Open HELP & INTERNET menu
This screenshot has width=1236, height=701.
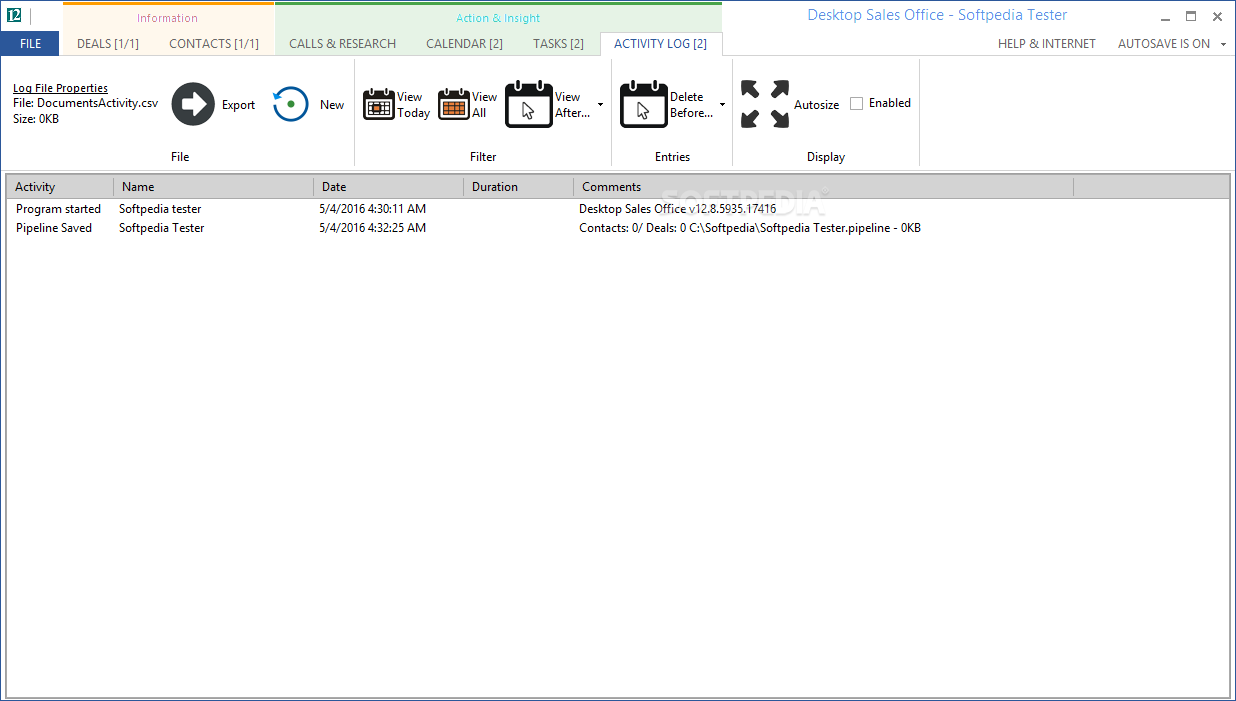click(1047, 44)
